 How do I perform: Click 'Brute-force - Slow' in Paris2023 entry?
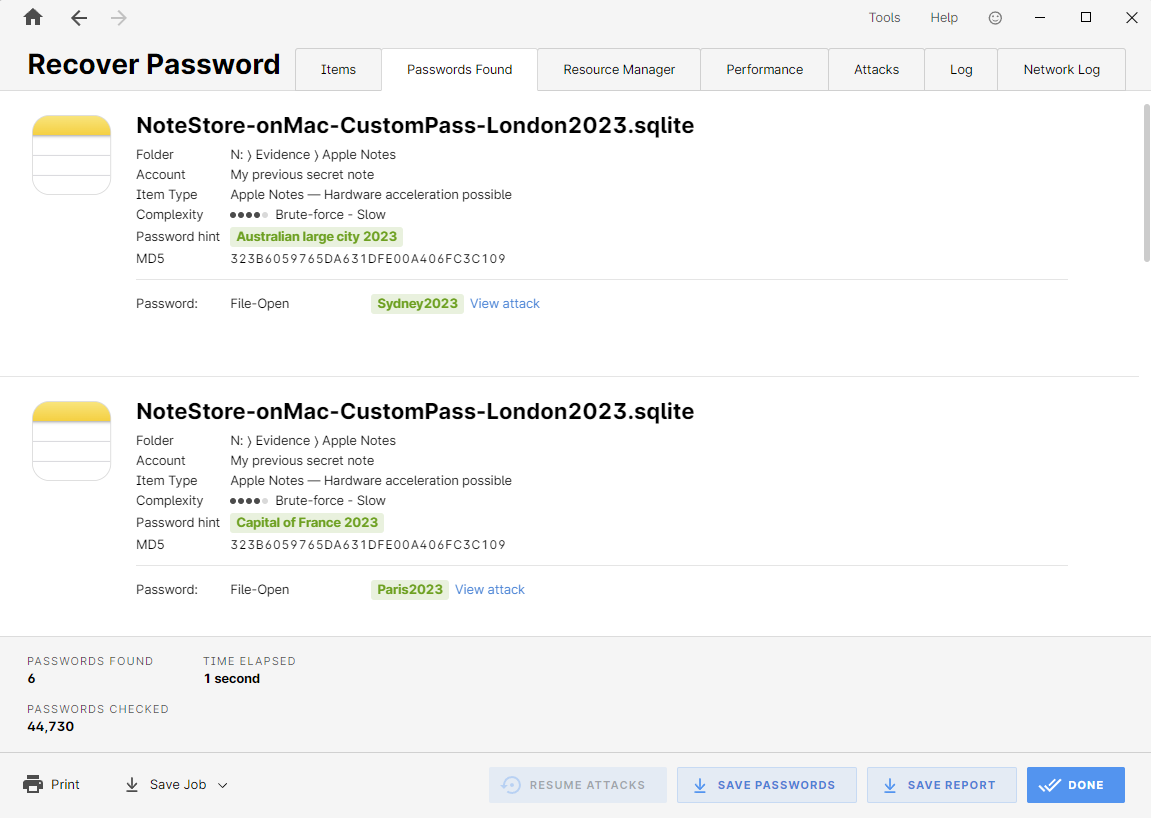(x=330, y=501)
